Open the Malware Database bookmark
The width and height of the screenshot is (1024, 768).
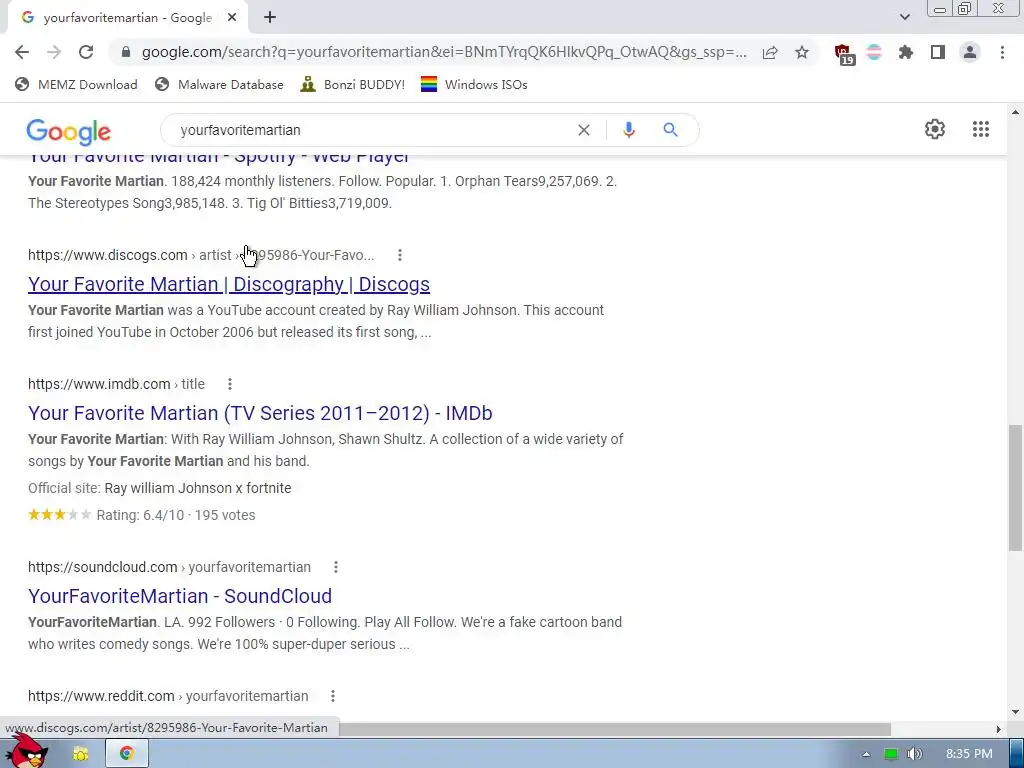click(x=219, y=84)
